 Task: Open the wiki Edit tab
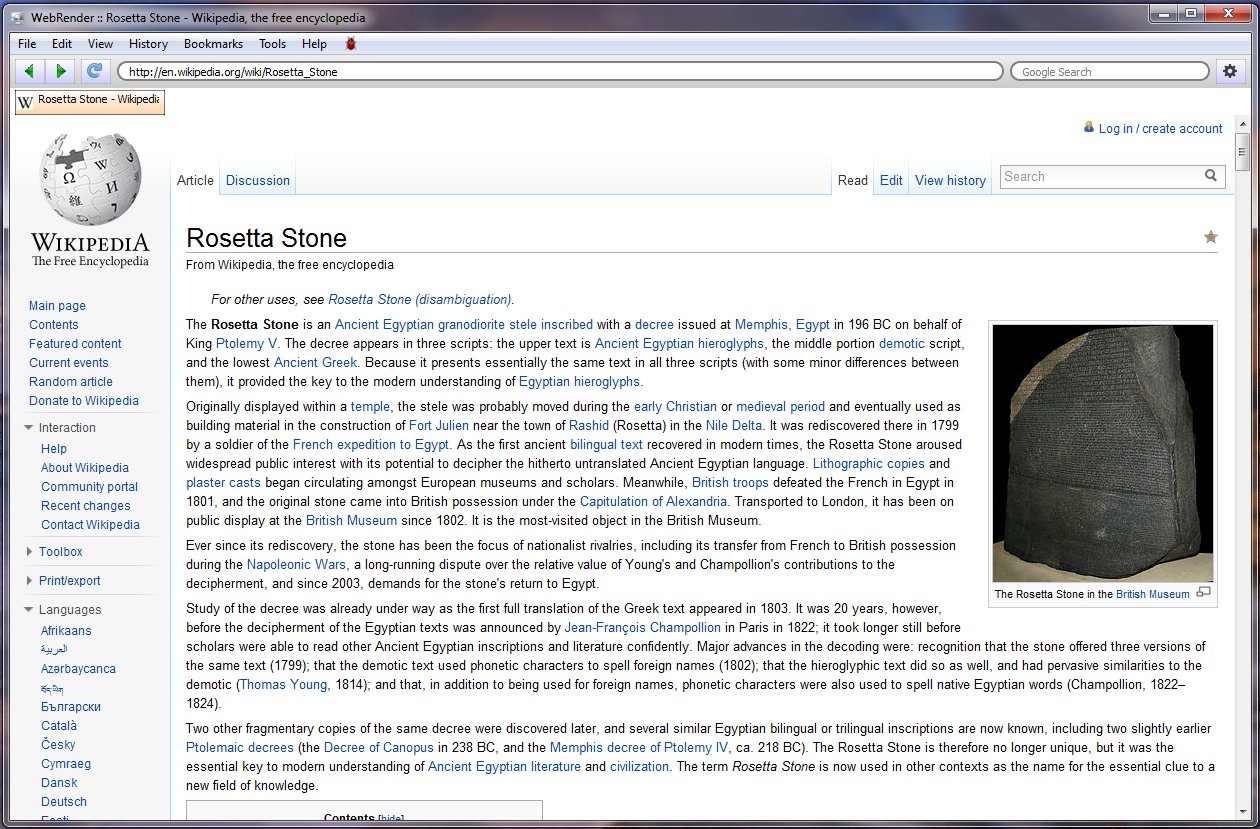(891, 180)
